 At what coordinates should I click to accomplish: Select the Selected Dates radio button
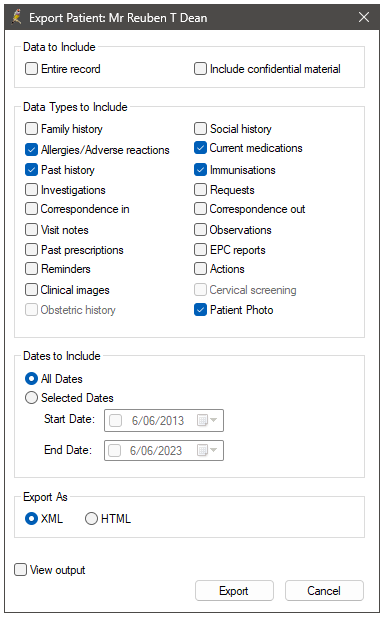[31, 397]
